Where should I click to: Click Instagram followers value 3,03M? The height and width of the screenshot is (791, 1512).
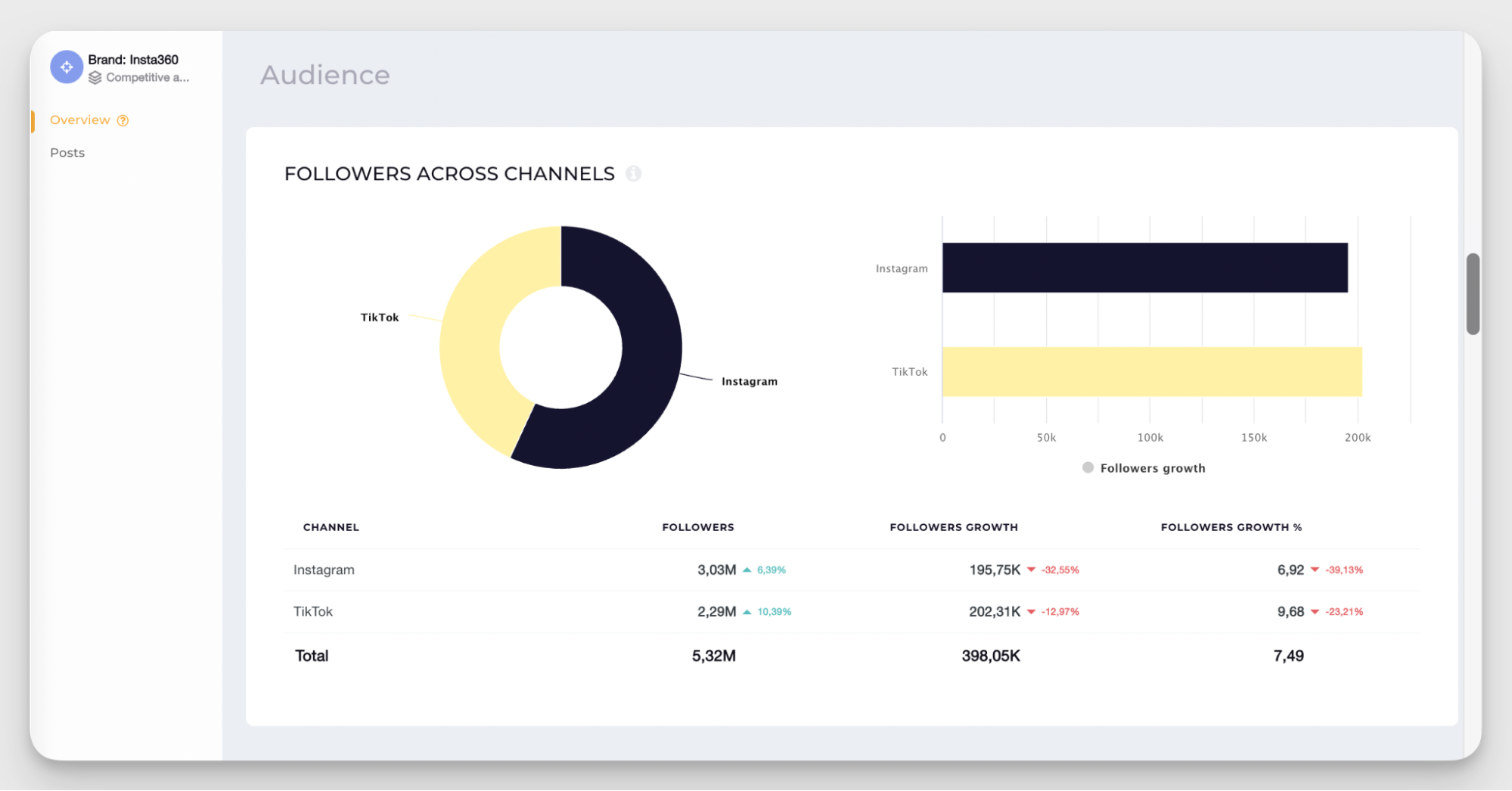click(716, 570)
